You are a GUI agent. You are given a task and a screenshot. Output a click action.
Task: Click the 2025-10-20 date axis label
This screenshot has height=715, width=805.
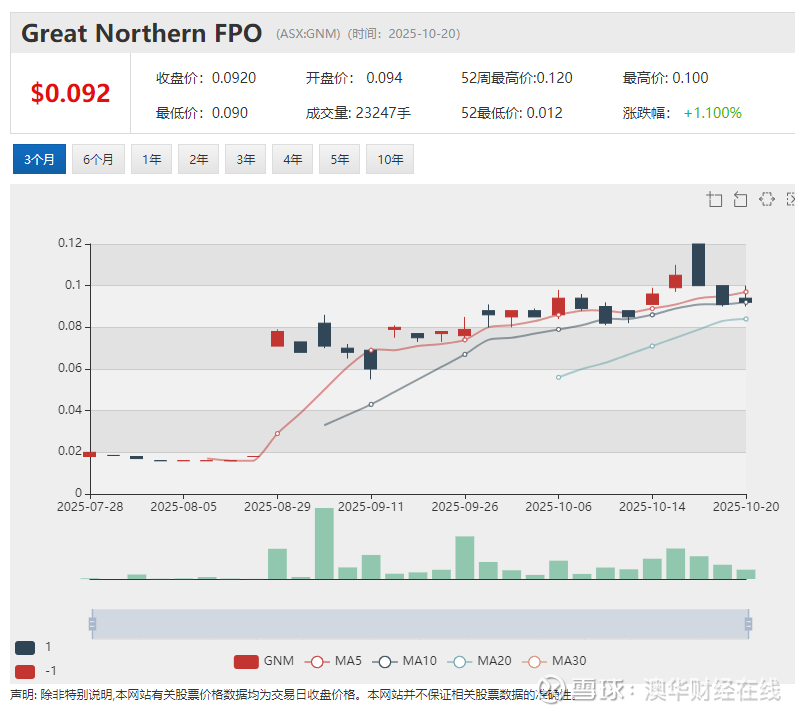tap(746, 507)
